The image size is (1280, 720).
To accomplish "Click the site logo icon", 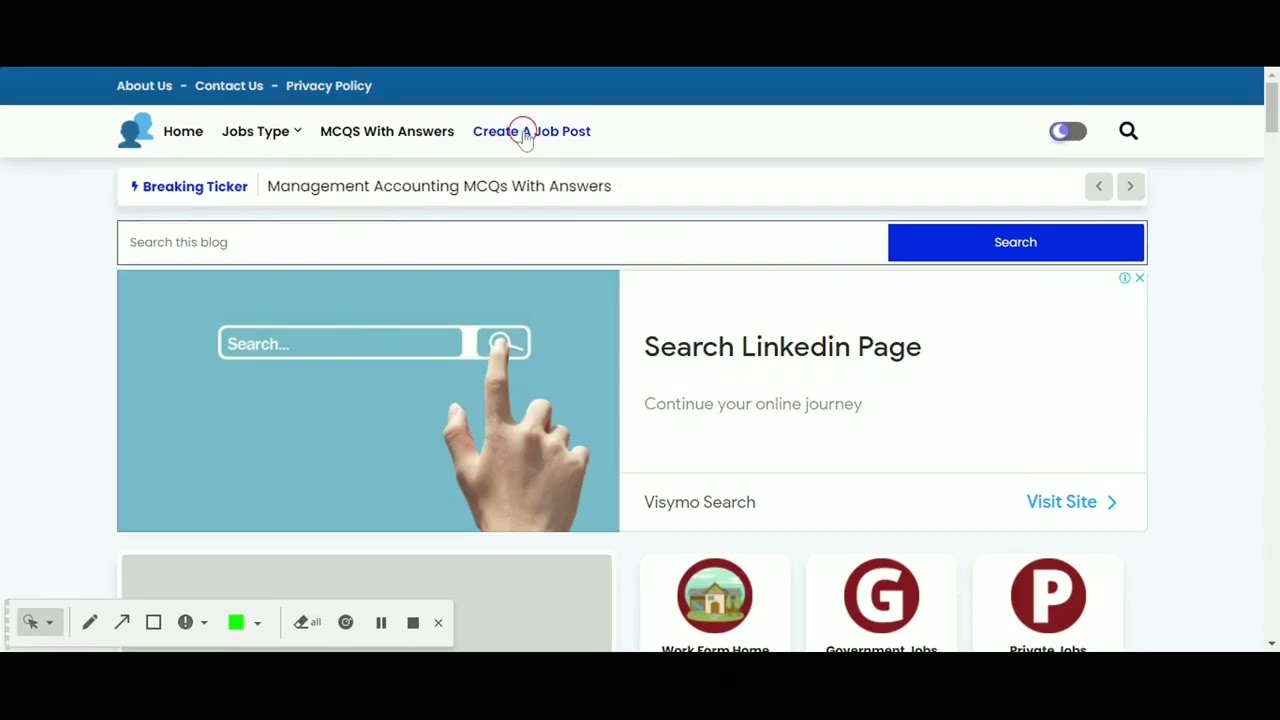I will coord(135,131).
